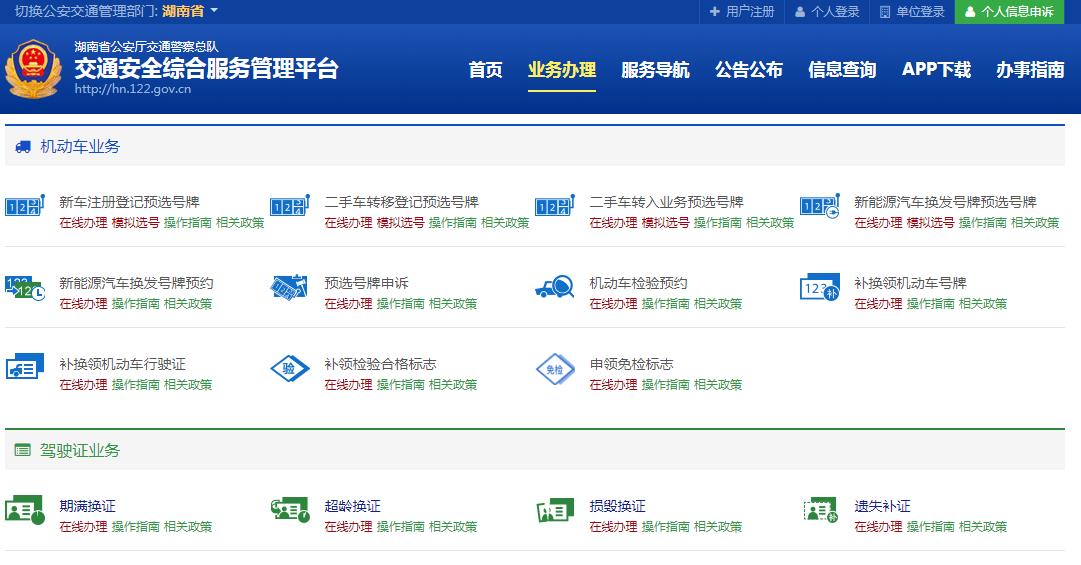Click the 交通安全综合服务管理平台 title
1081x565 pixels.
[206, 68]
